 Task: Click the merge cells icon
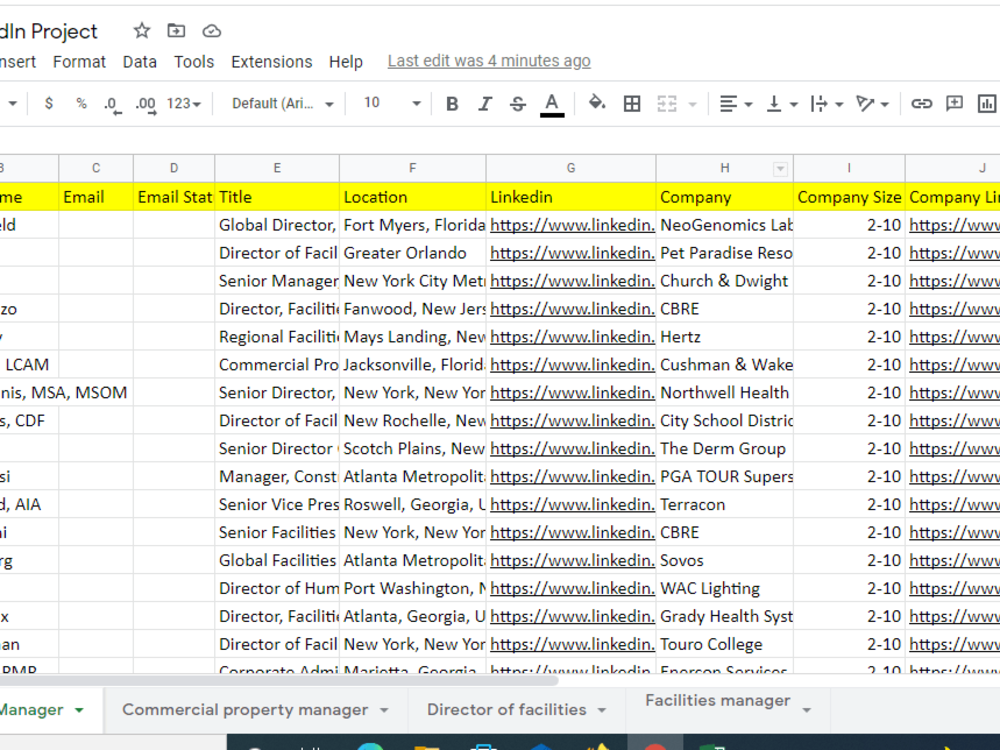666,103
